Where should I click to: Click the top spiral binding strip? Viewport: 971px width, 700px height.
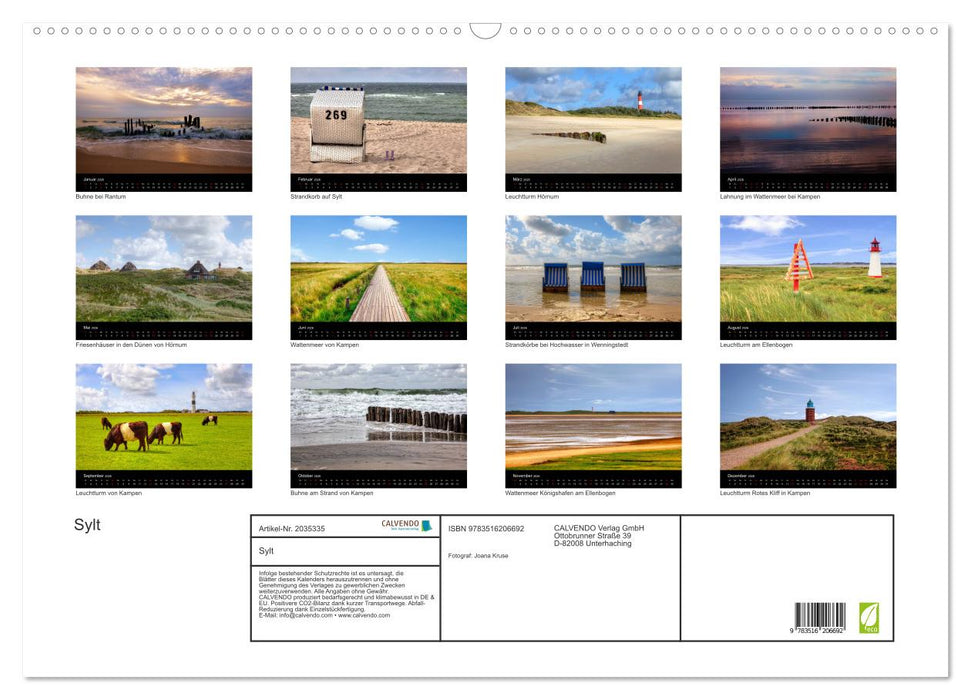coord(485,31)
